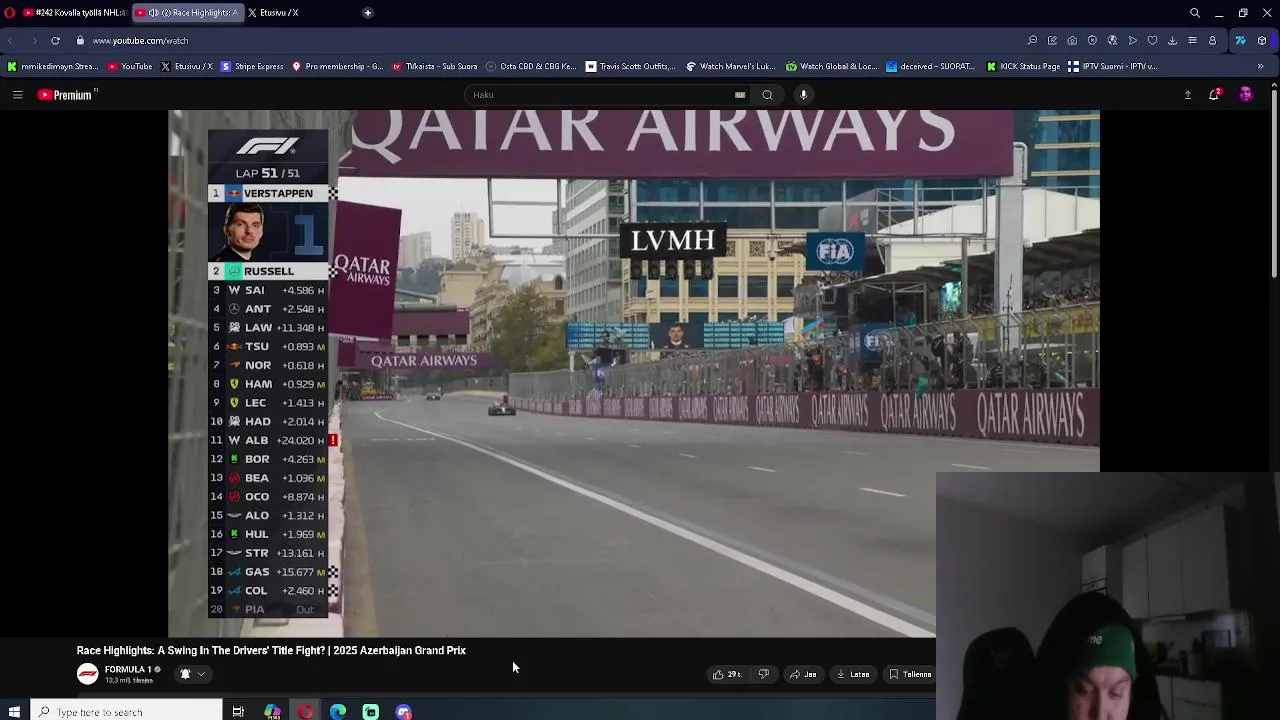Click the F1 race video player
Image resolution: width=1280 pixels, height=720 pixels.
pos(634,373)
